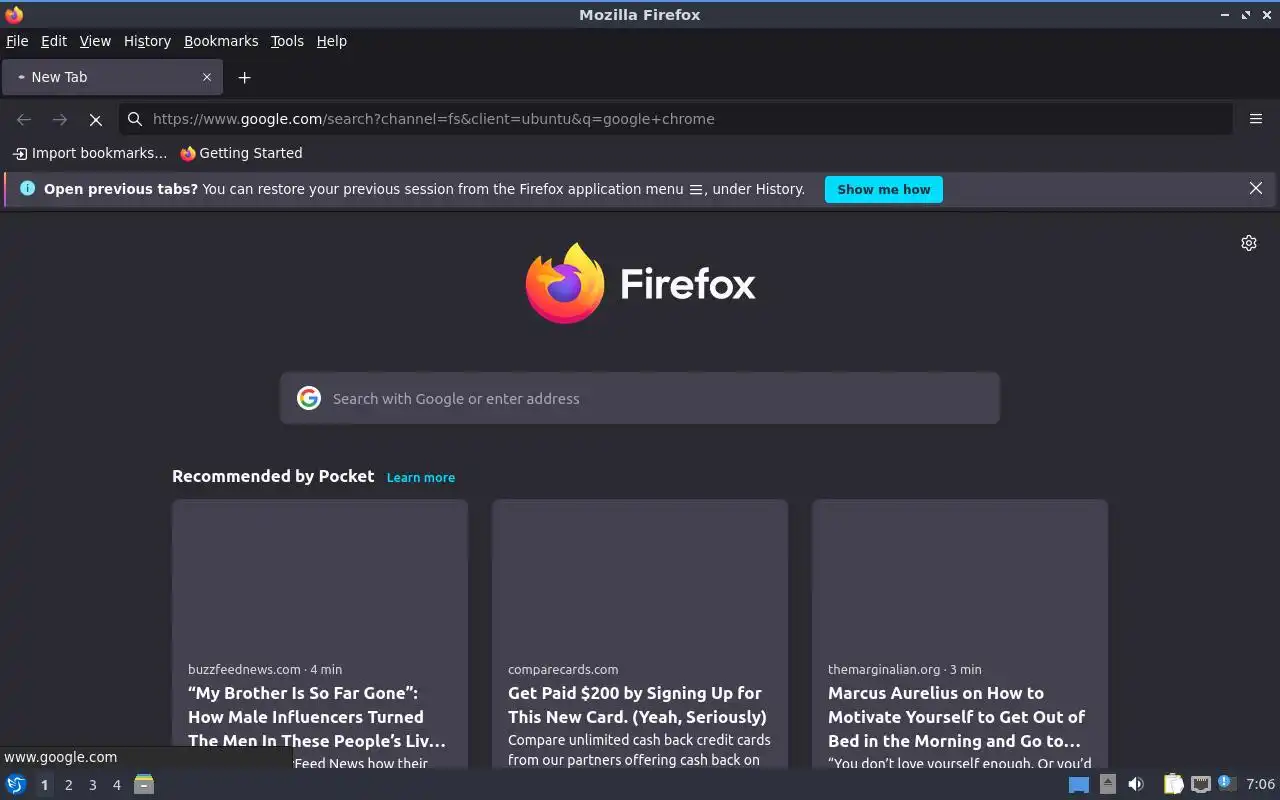The image size is (1280, 800).
Task: Open Getting Started bookmark
Action: tap(241, 153)
